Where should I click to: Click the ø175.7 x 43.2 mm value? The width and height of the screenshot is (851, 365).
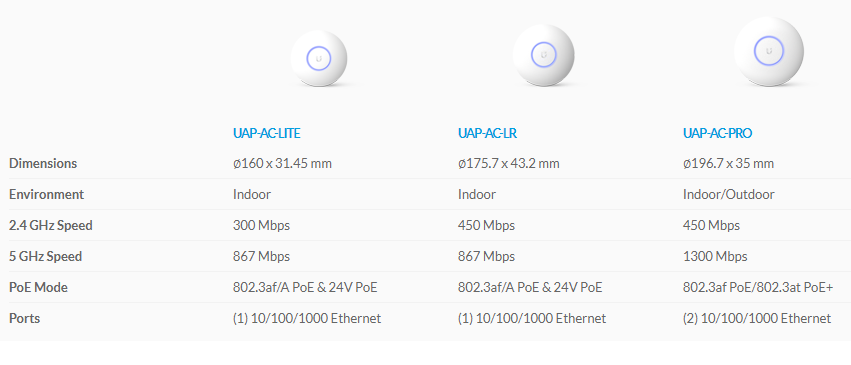[509, 163]
